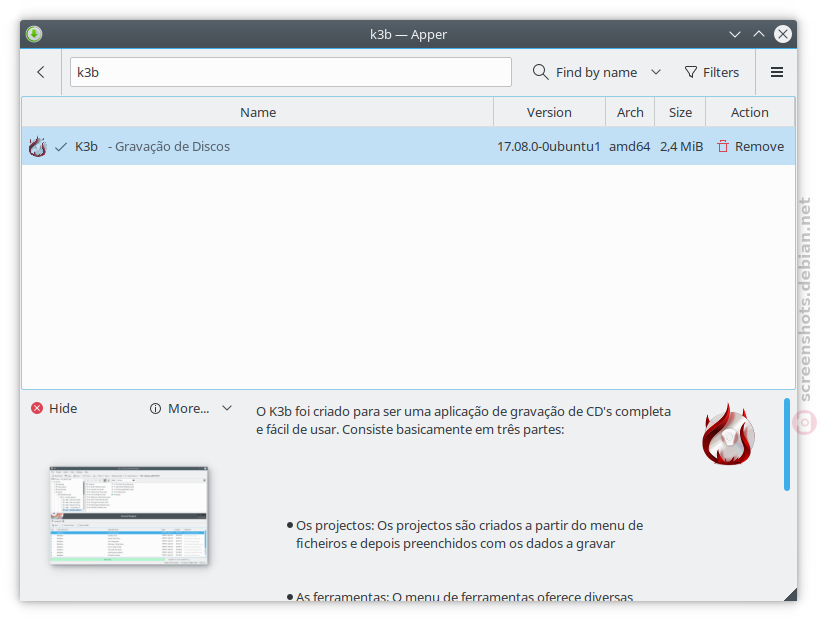Select the version 17.08.0-0ubuntu1 cell

(549, 146)
